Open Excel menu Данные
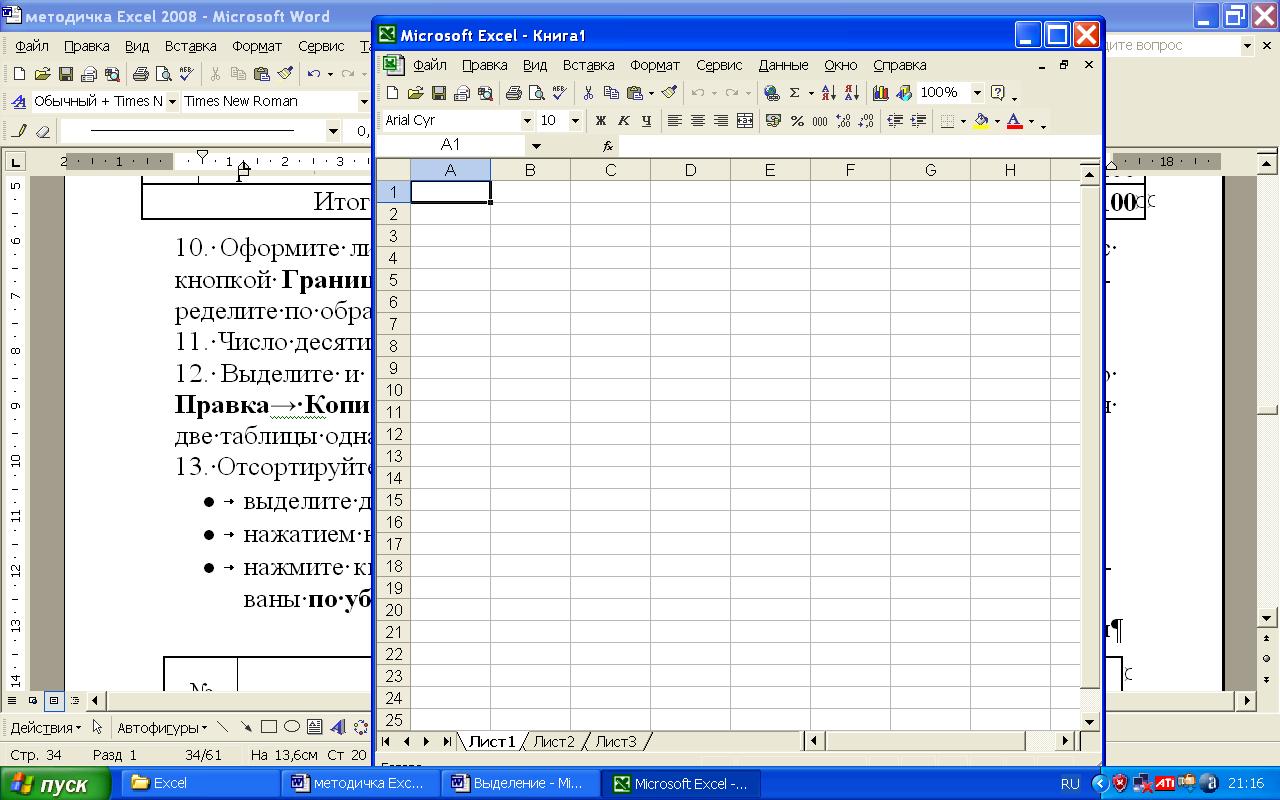Image resolution: width=1280 pixels, height=800 pixels. 783,65
